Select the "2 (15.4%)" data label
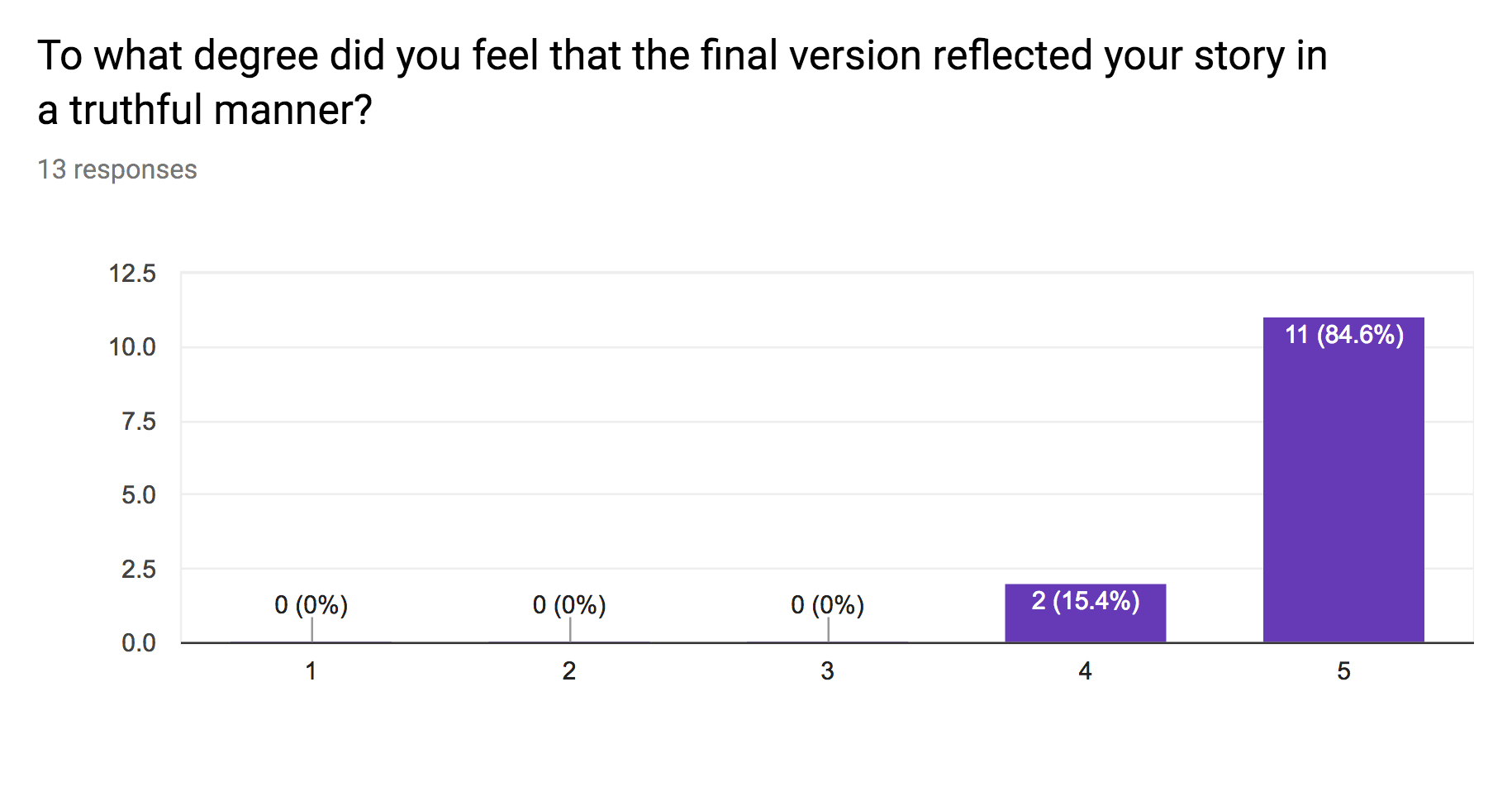The height and width of the screenshot is (787, 1512). click(1086, 601)
